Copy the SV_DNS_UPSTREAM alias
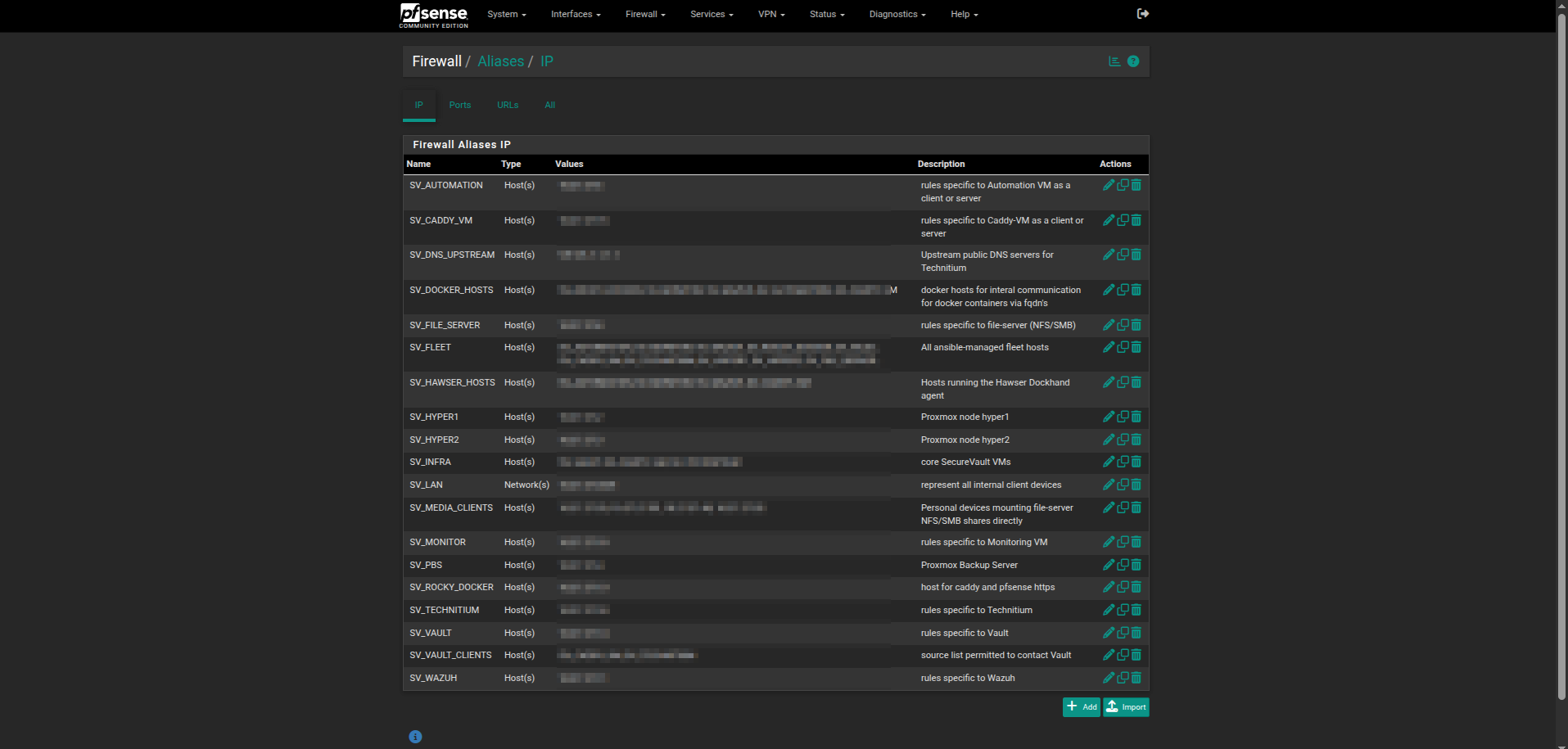The width and height of the screenshot is (1568, 749). 1123,255
